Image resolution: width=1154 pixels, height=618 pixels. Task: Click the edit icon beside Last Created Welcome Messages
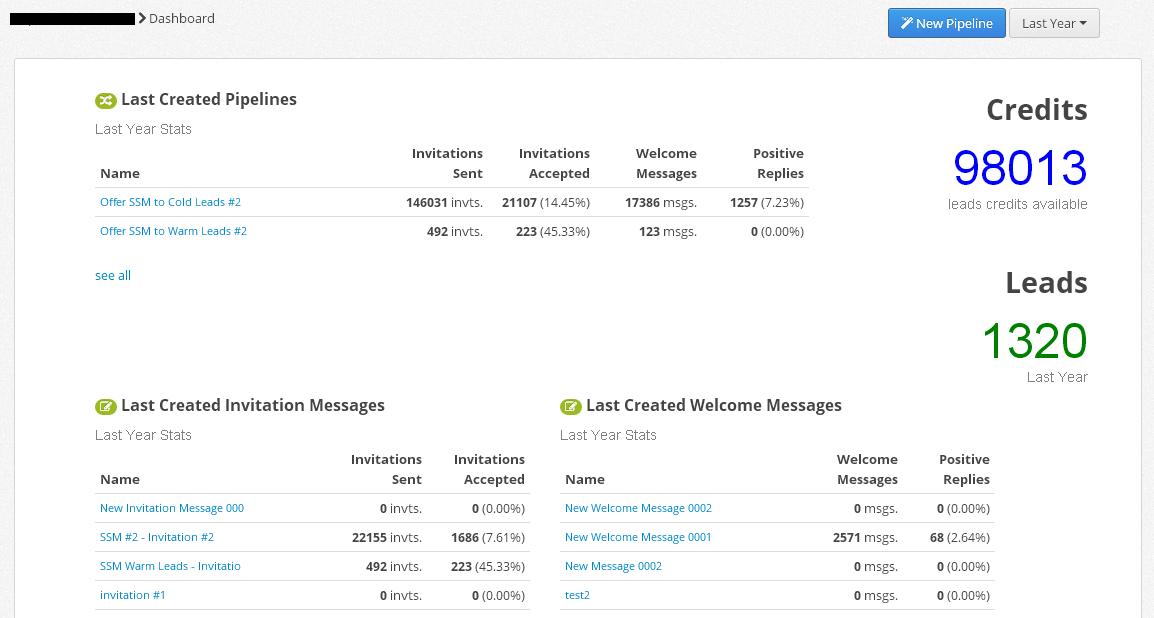coord(570,406)
